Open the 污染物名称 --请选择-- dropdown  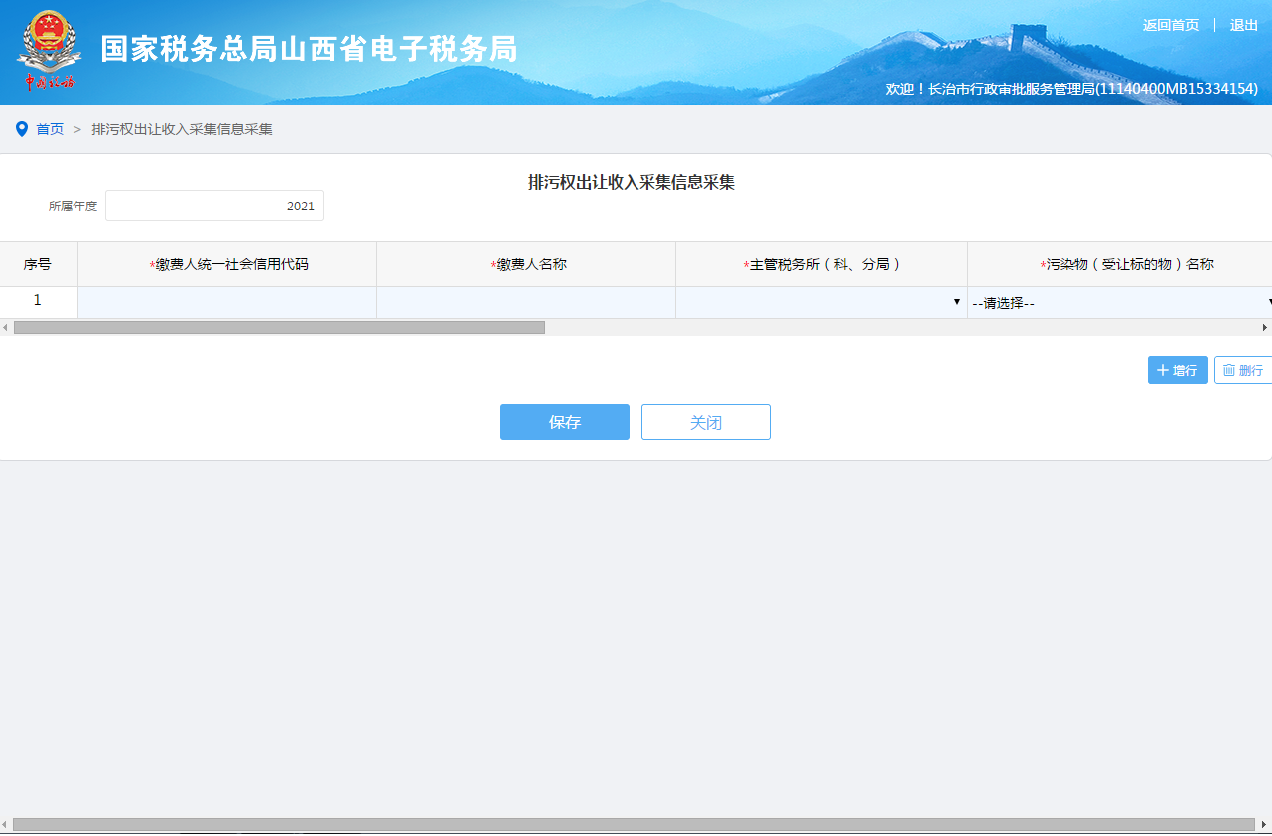pyautogui.click(x=1120, y=302)
